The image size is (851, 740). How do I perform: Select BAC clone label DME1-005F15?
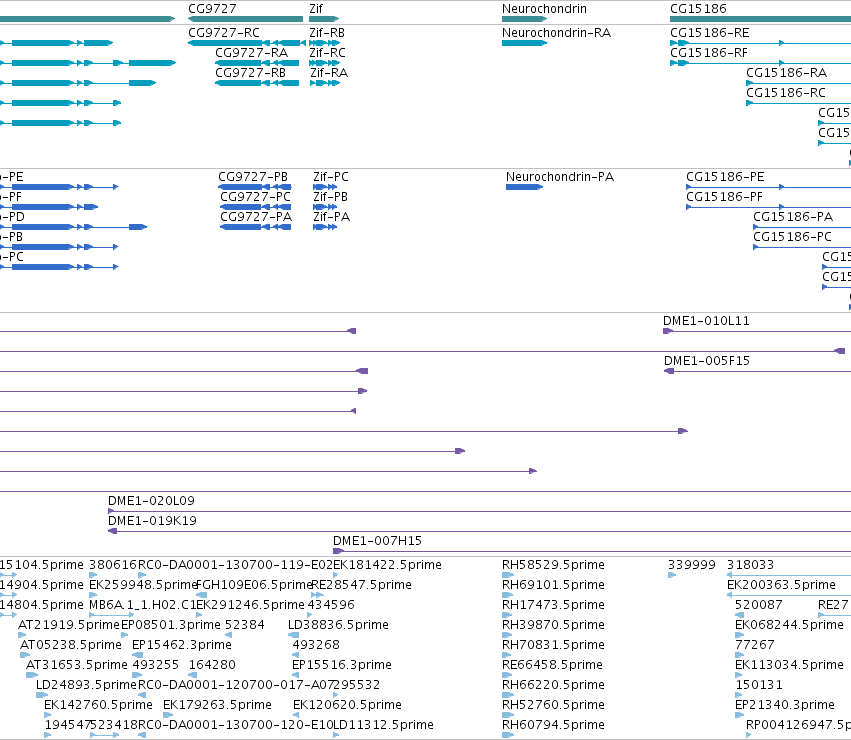pyautogui.click(x=707, y=361)
